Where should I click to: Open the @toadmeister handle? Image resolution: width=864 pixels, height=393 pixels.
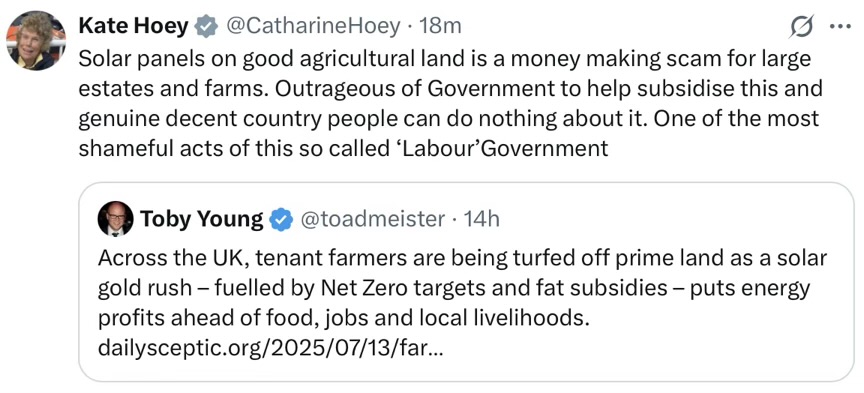pos(372,219)
